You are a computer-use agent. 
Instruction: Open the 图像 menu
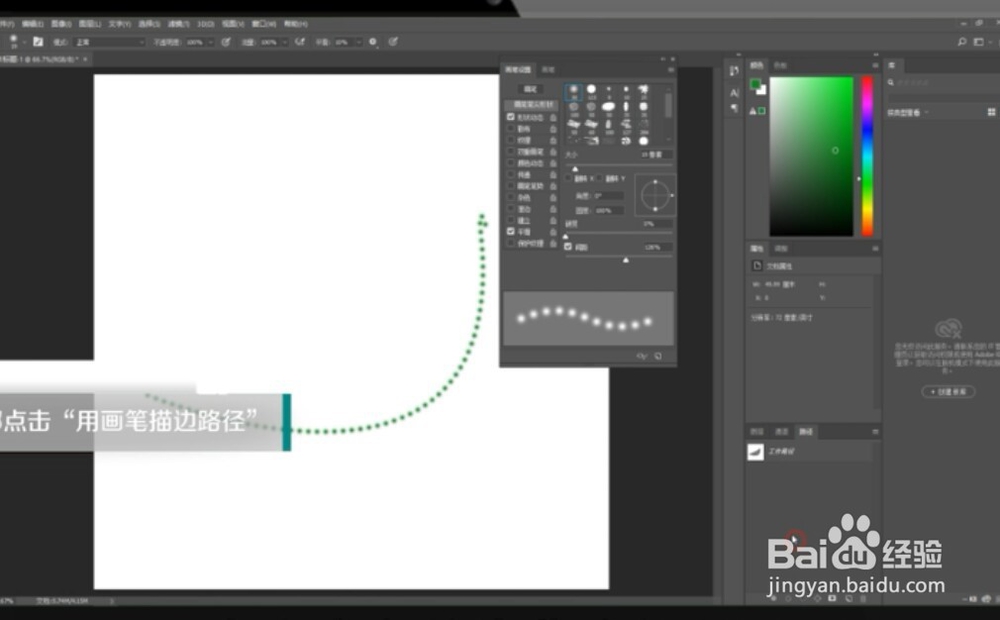click(x=61, y=24)
